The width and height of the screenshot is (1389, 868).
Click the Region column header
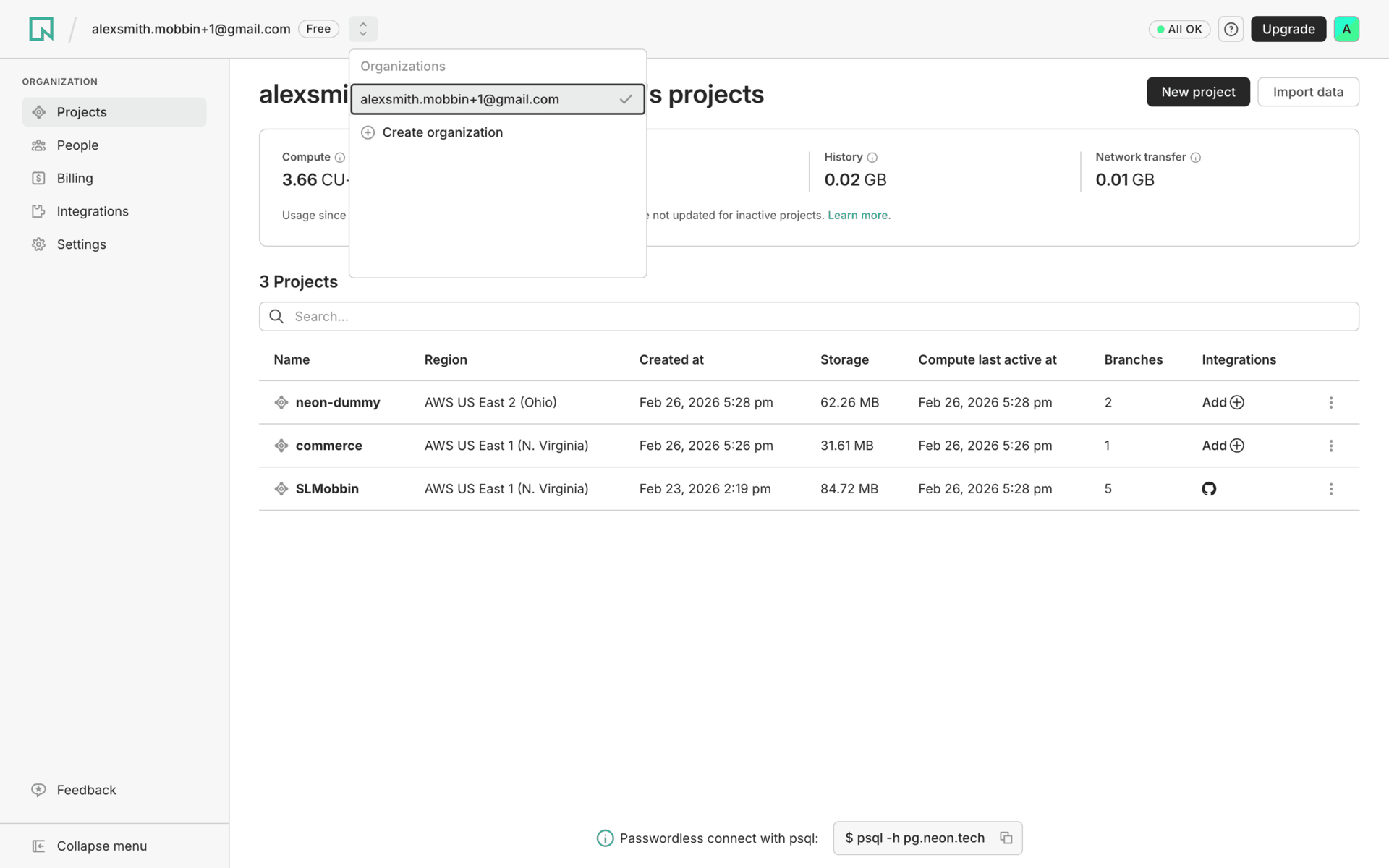[446, 359]
